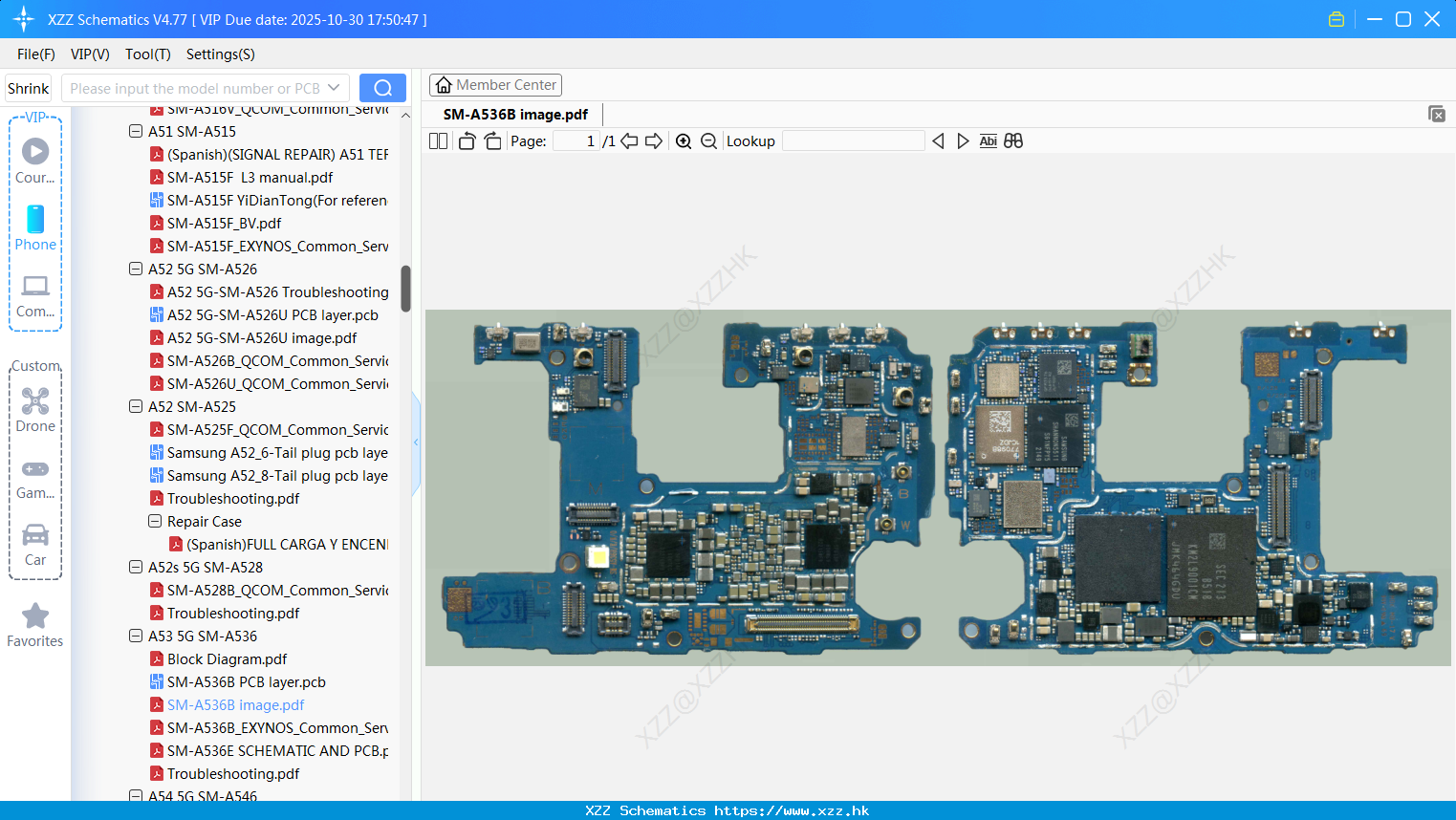Select the Phone category icon
The image size is (1456, 820).
(x=35, y=227)
